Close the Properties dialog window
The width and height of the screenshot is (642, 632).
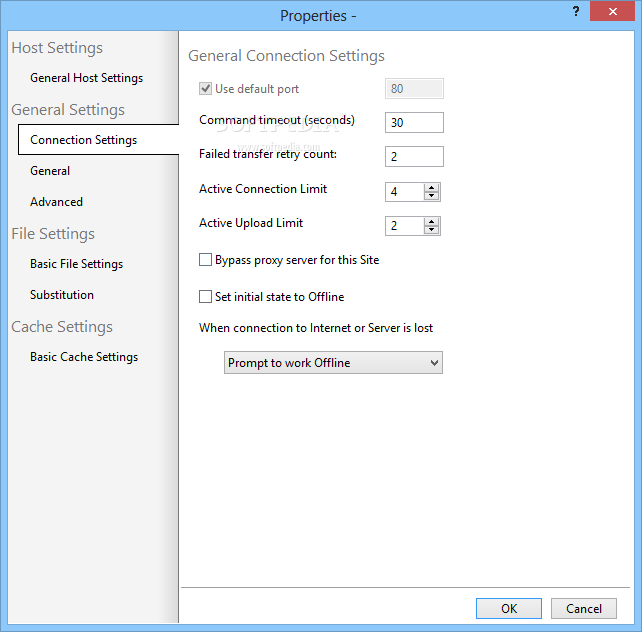pyautogui.click(x=613, y=11)
